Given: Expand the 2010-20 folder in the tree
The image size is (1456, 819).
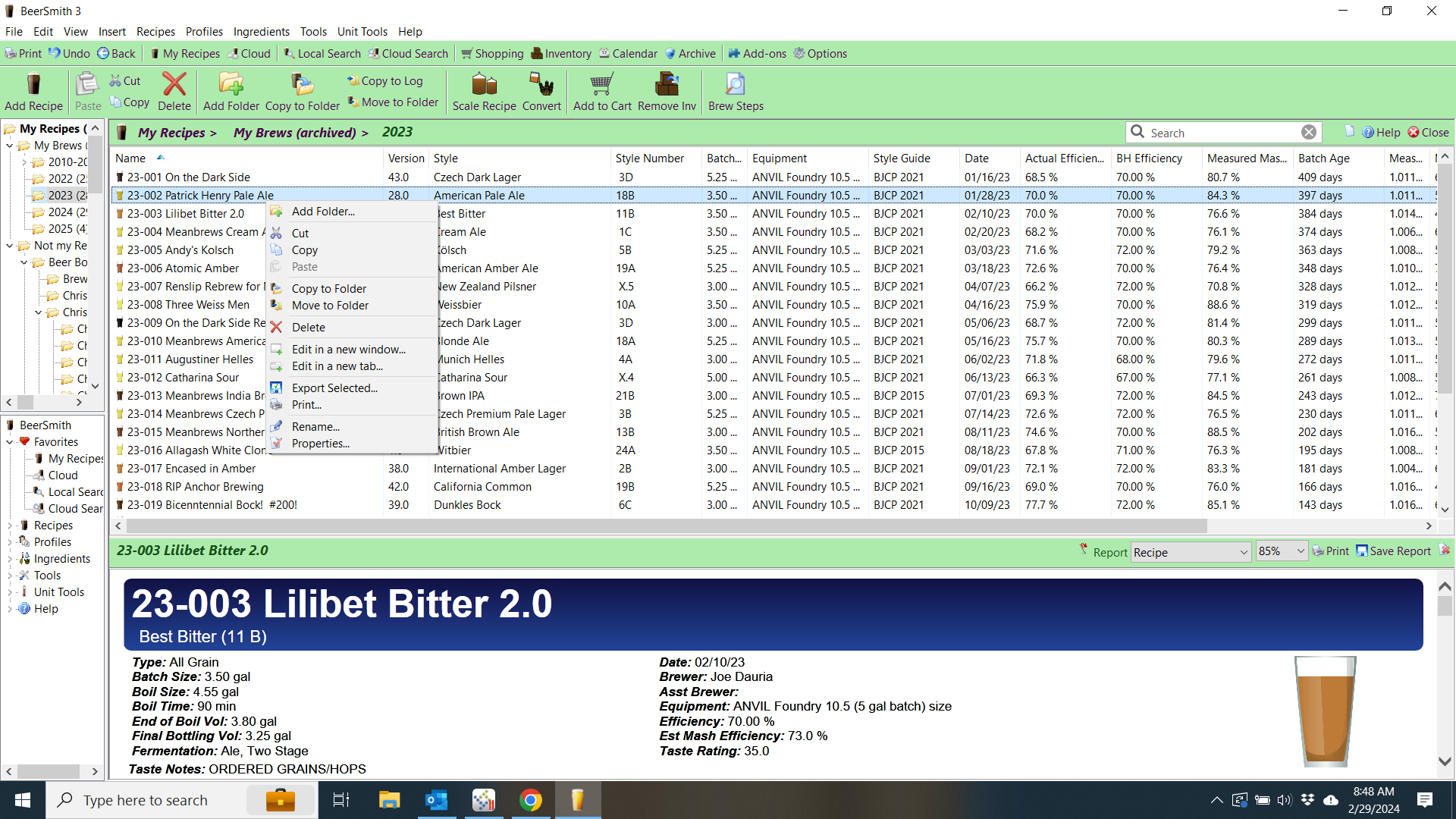Looking at the screenshot, I should point(24,162).
